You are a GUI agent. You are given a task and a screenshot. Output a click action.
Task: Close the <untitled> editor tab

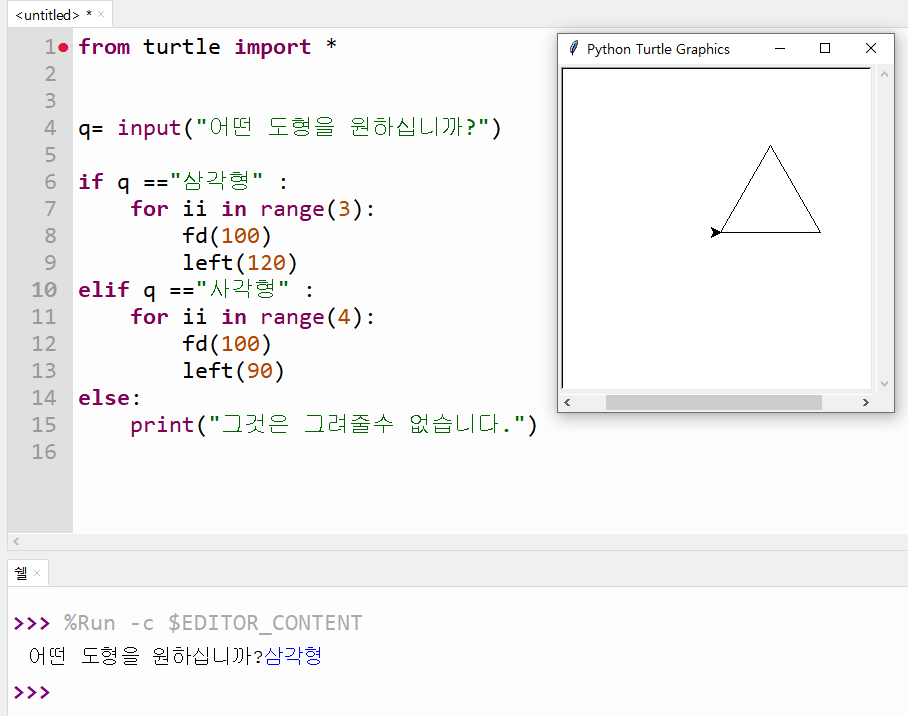(x=101, y=14)
